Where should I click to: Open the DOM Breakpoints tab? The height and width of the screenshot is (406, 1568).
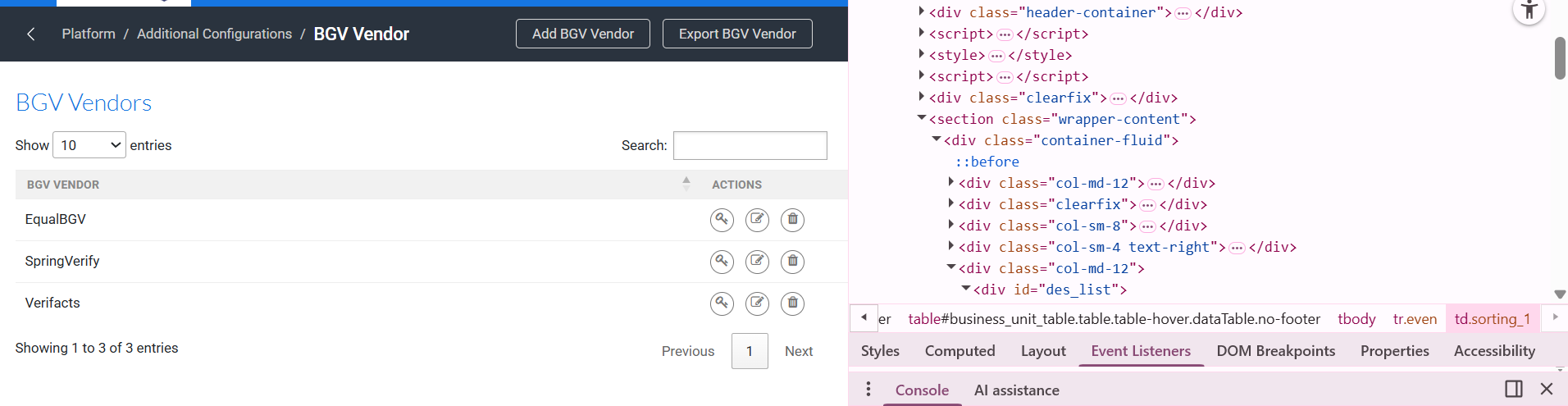tap(1275, 351)
